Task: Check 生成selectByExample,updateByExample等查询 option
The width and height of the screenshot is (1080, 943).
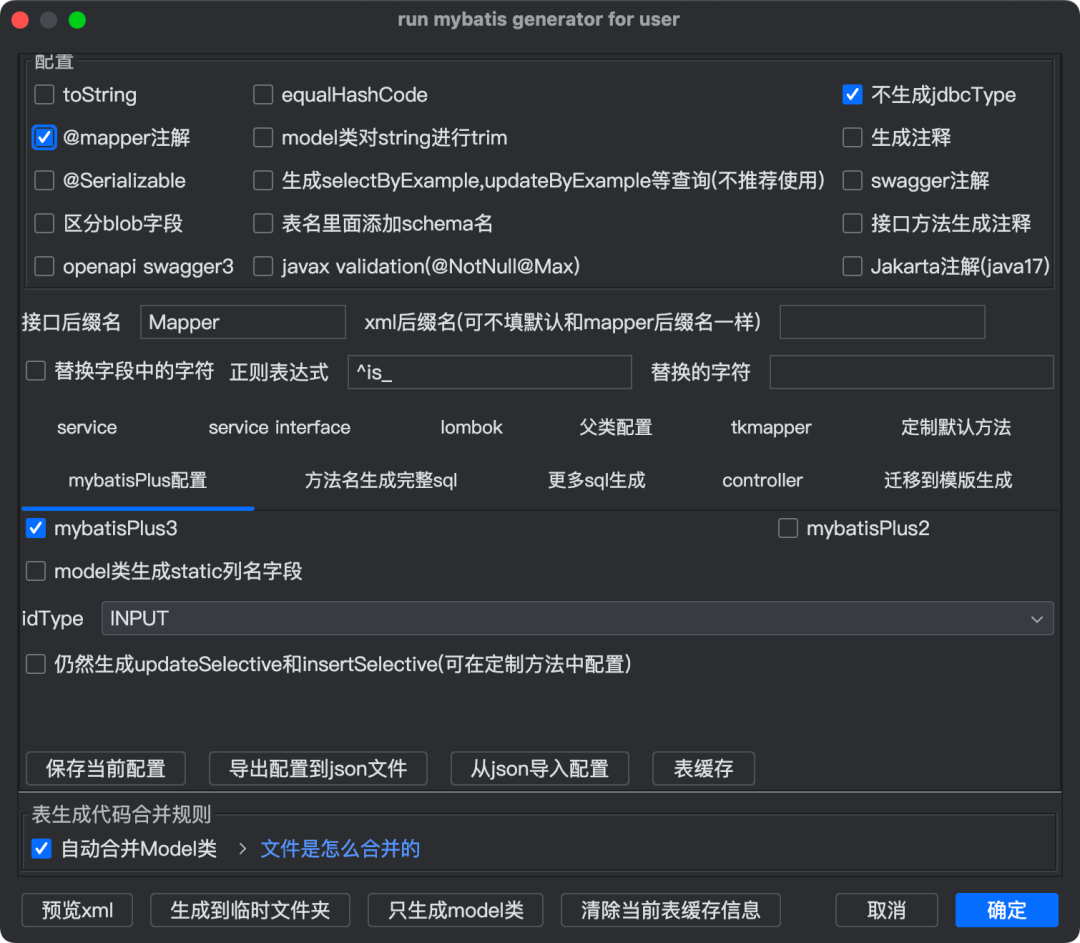Action: 263,180
